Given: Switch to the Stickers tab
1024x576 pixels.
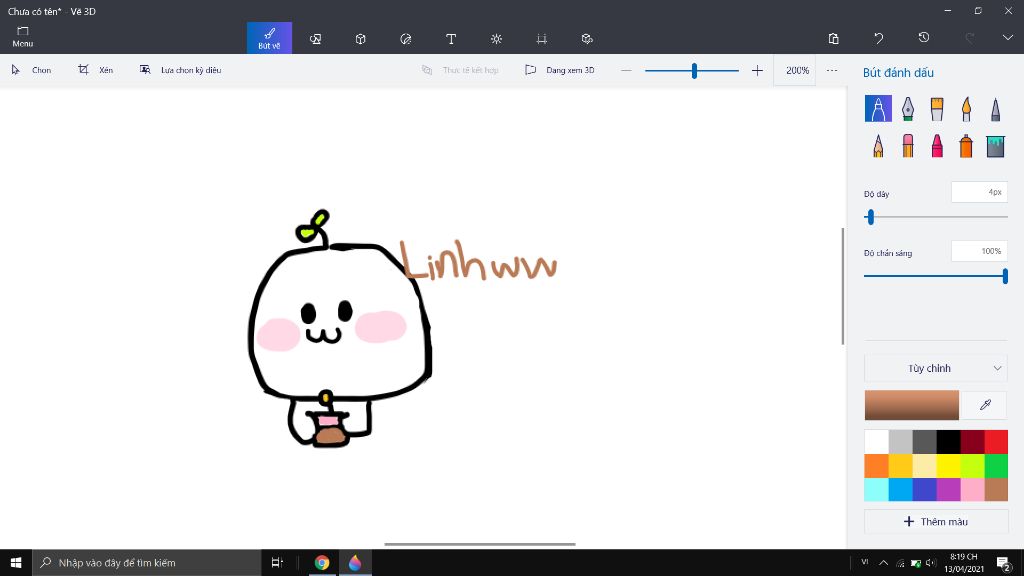Looking at the screenshot, I should [x=406, y=39].
